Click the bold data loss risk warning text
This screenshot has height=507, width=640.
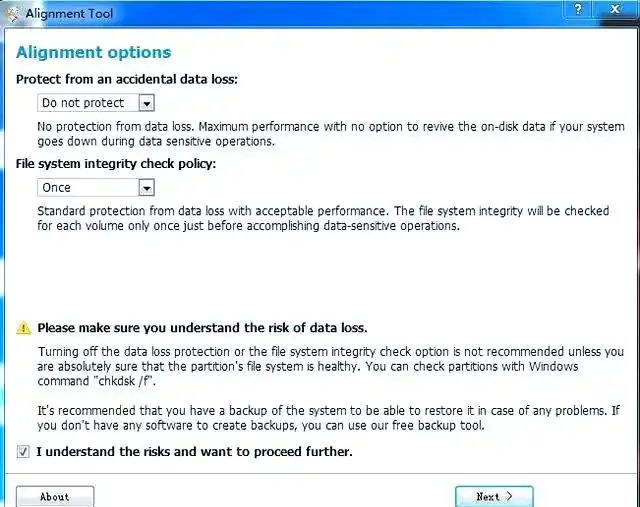pyautogui.click(x=202, y=328)
